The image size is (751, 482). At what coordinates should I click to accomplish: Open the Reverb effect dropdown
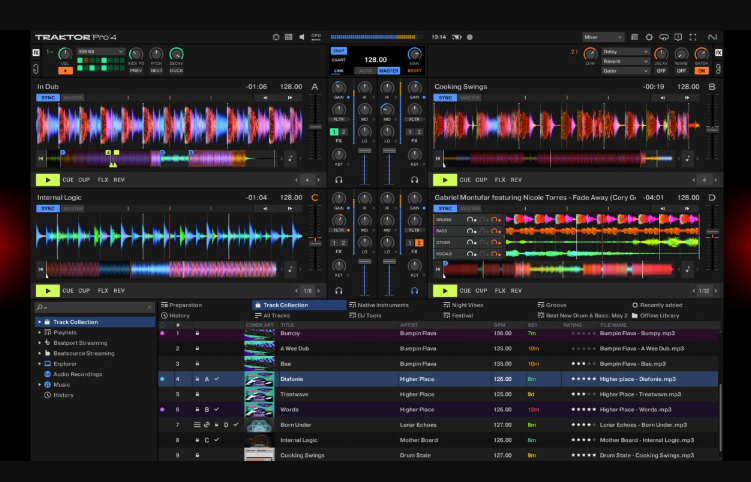(626, 61)
